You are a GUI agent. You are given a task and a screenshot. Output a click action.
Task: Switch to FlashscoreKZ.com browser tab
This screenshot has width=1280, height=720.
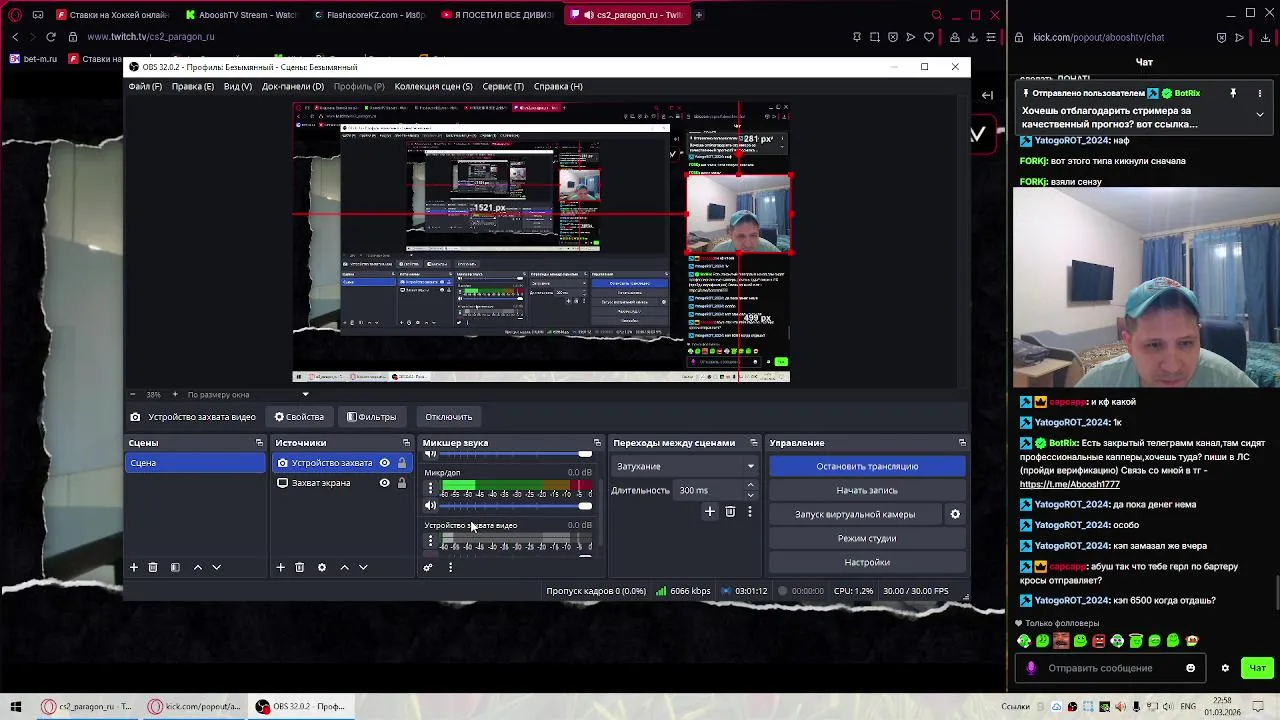(x=368, y=15)
